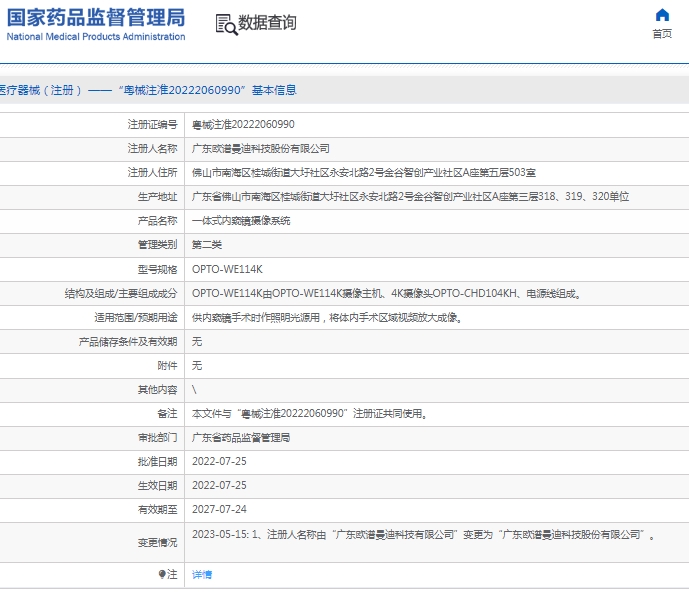Viewport: 689px width, 592px height.
Task: Click the info bullet icon beside 注
Action: [162, 574]
